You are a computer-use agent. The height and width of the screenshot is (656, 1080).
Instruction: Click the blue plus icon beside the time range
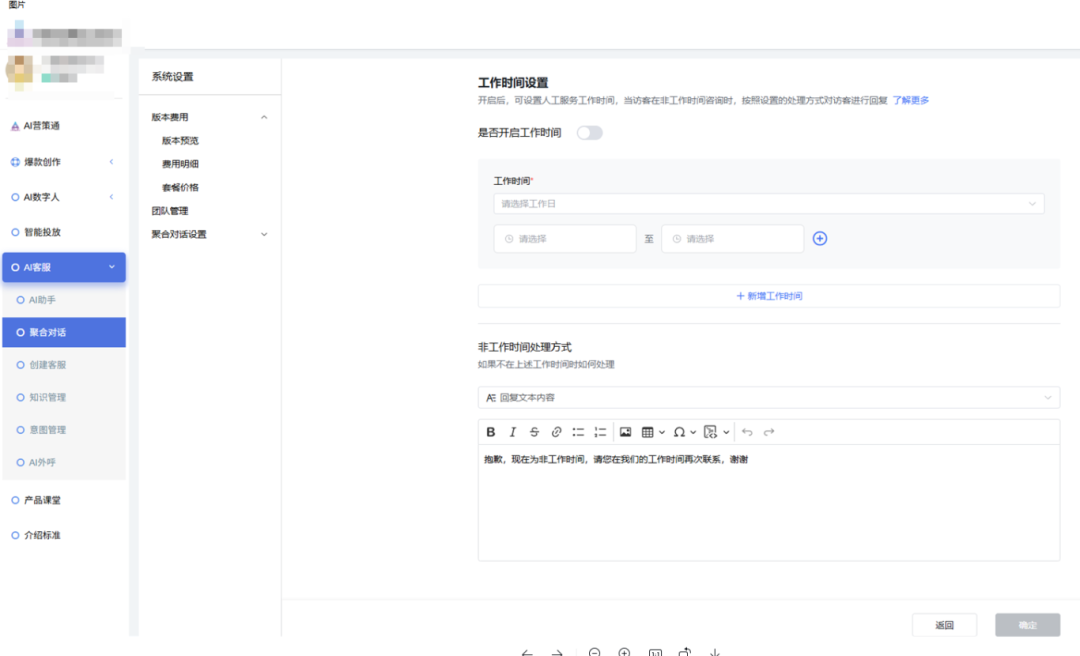point(820,239)
